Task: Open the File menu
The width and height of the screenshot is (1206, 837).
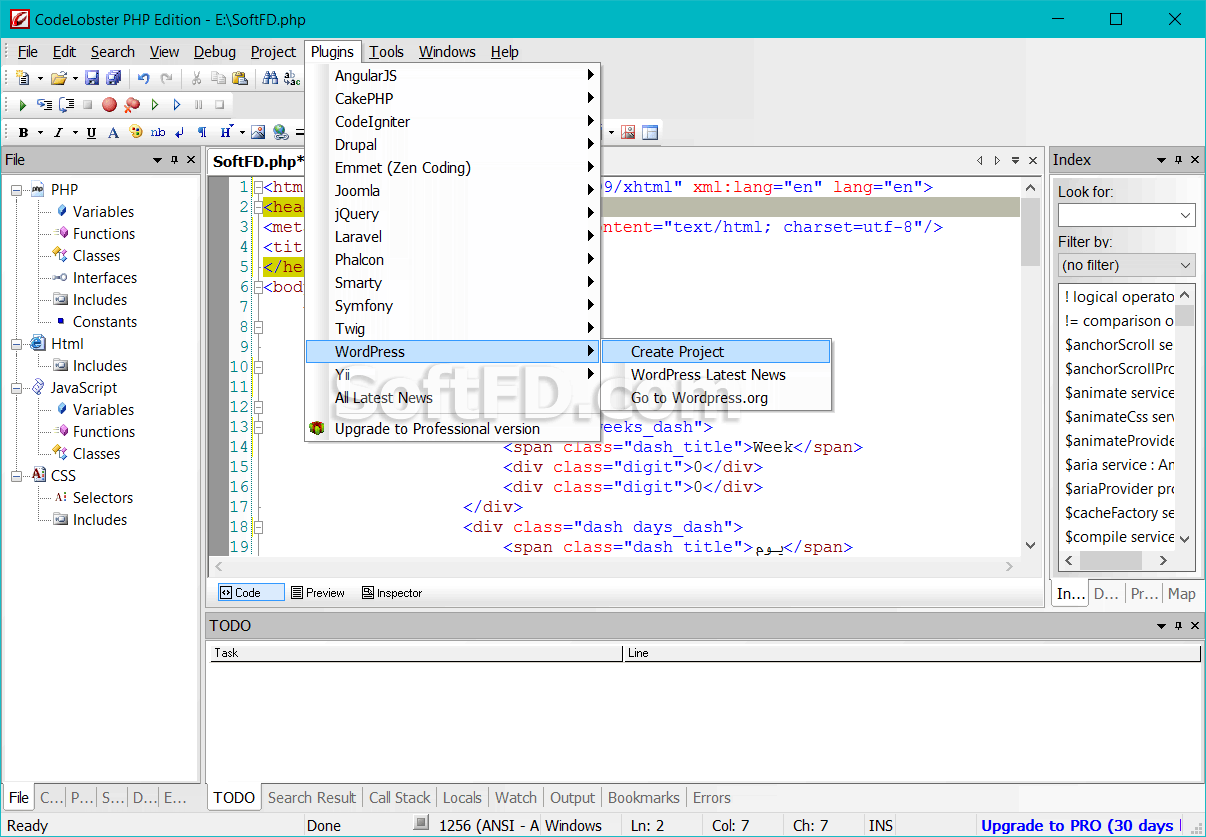Action: [28, 52]
